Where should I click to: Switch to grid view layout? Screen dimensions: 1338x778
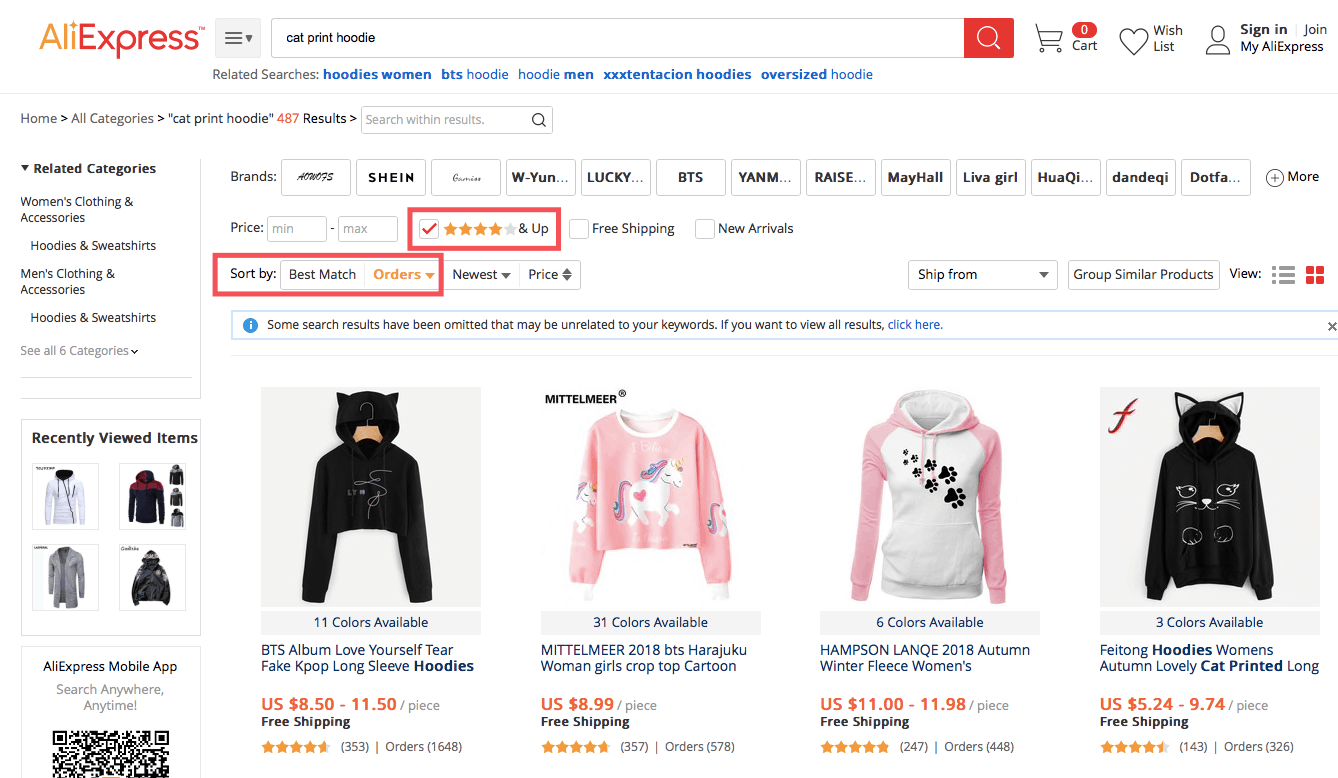(1313, 274)
